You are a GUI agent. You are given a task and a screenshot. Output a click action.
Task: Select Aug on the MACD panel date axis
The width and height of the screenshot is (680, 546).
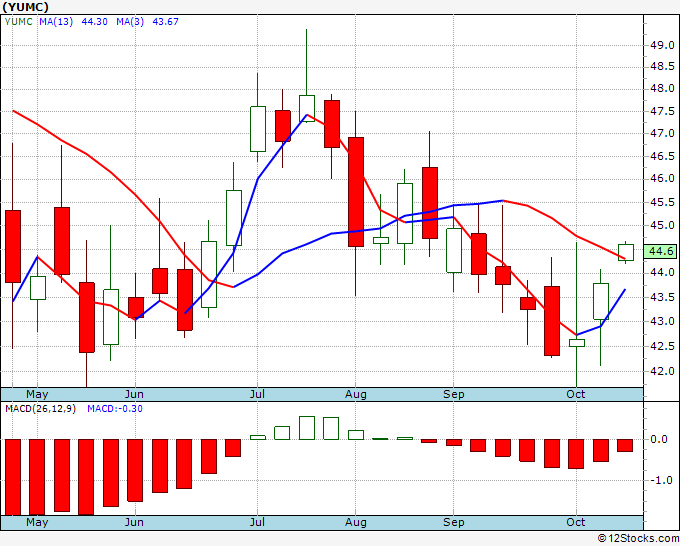[x=356, y=522]
